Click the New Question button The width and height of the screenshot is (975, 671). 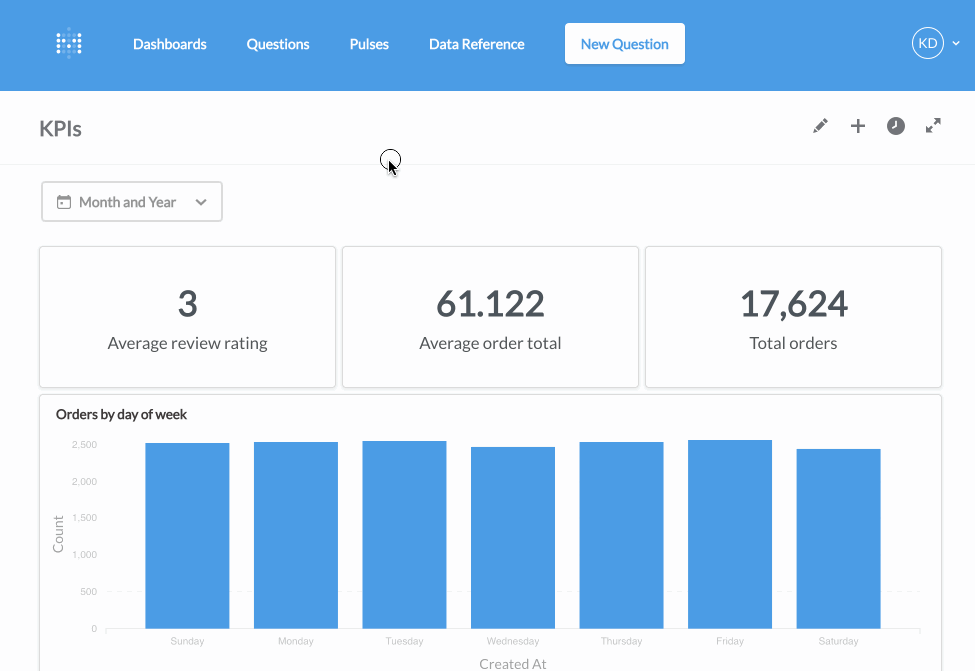point(624,43)
